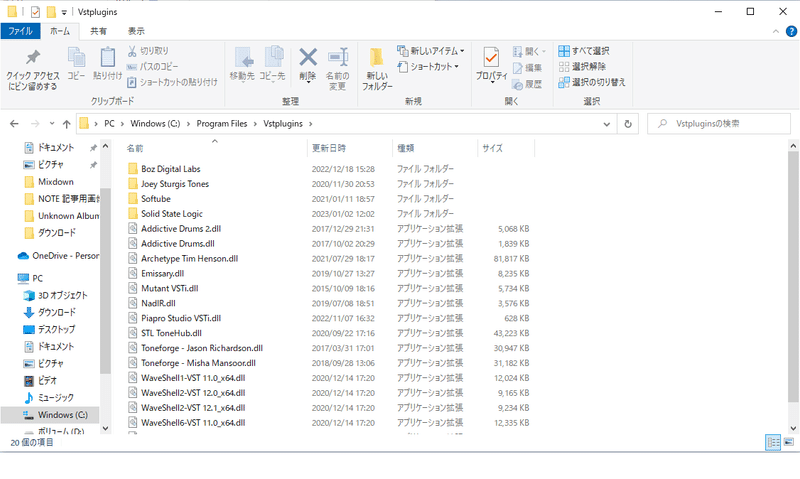Click the title bar Properties checkmark icon
This screenshot has width=800, height=479.
35,11
